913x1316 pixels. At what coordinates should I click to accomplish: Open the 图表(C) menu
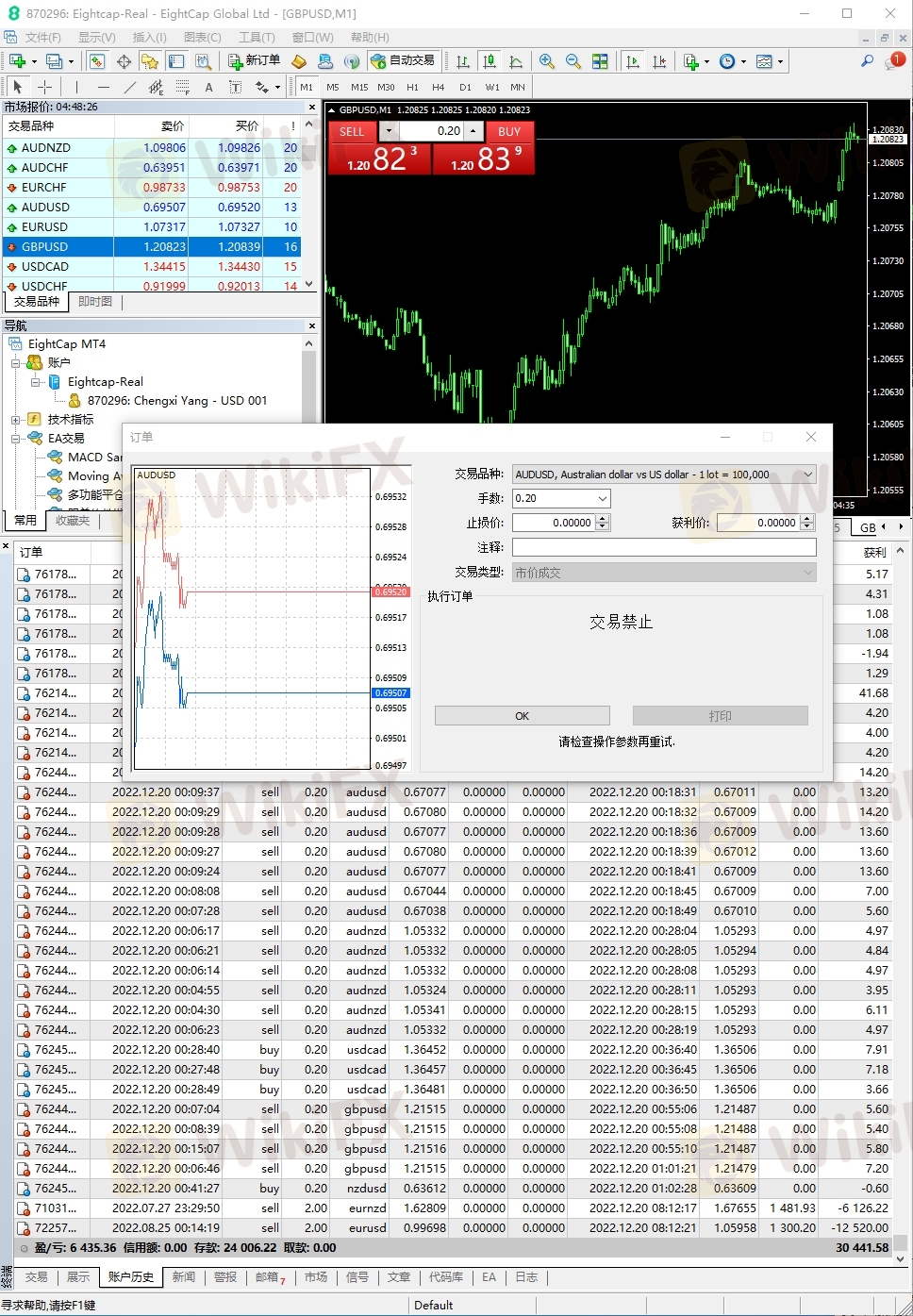point(202,37)
